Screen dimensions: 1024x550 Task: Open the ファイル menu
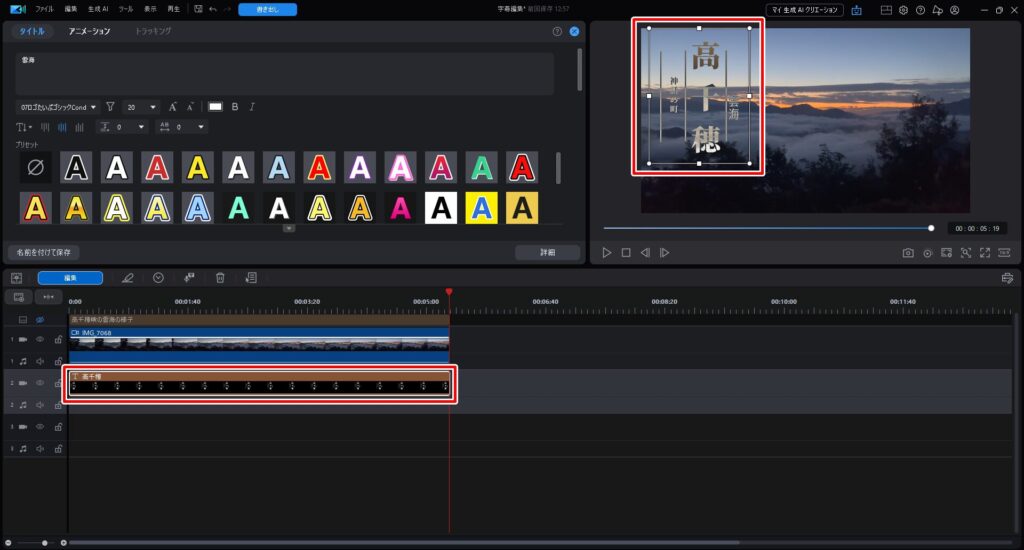point(45,9)
